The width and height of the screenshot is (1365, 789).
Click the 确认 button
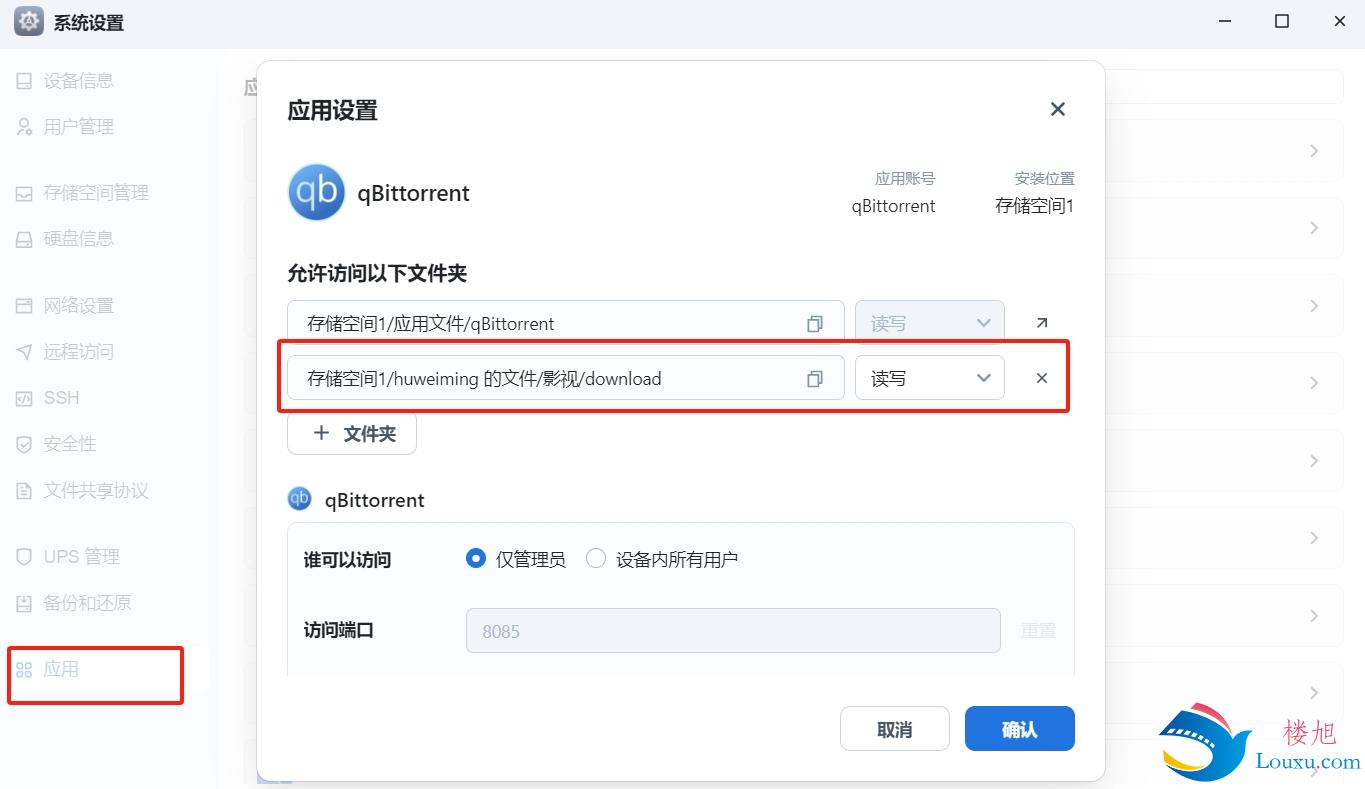coord(1020,729)
